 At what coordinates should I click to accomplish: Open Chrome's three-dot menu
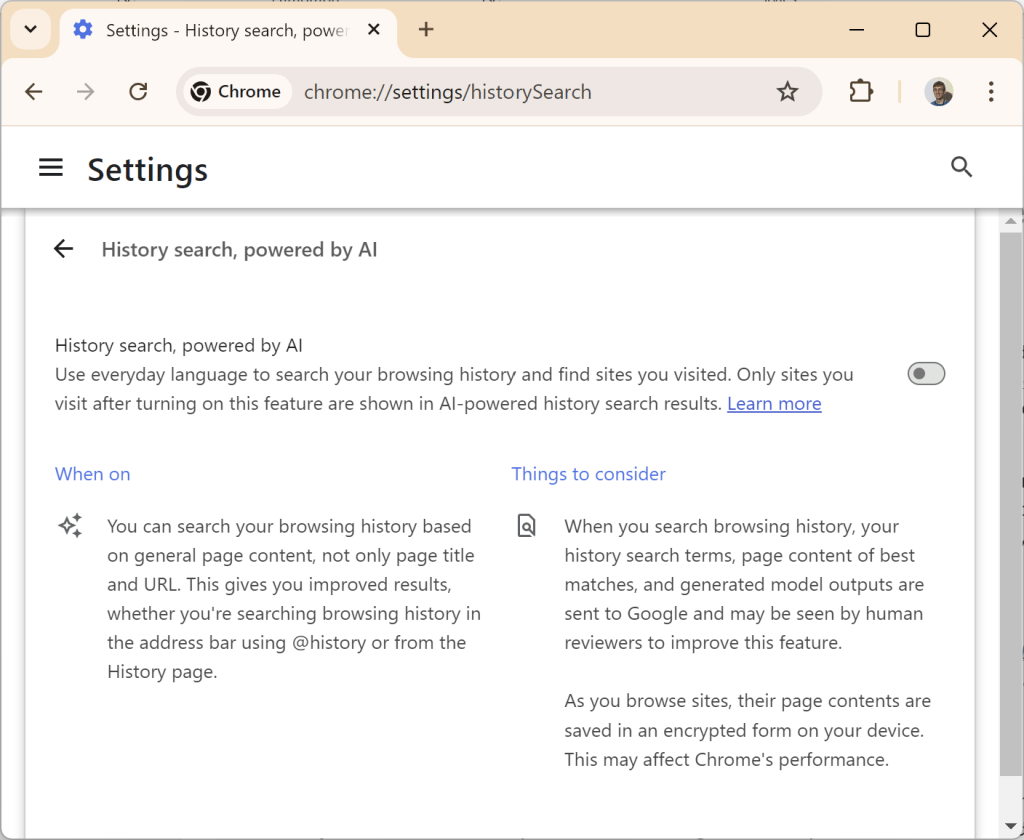click(x=991, y=91)
